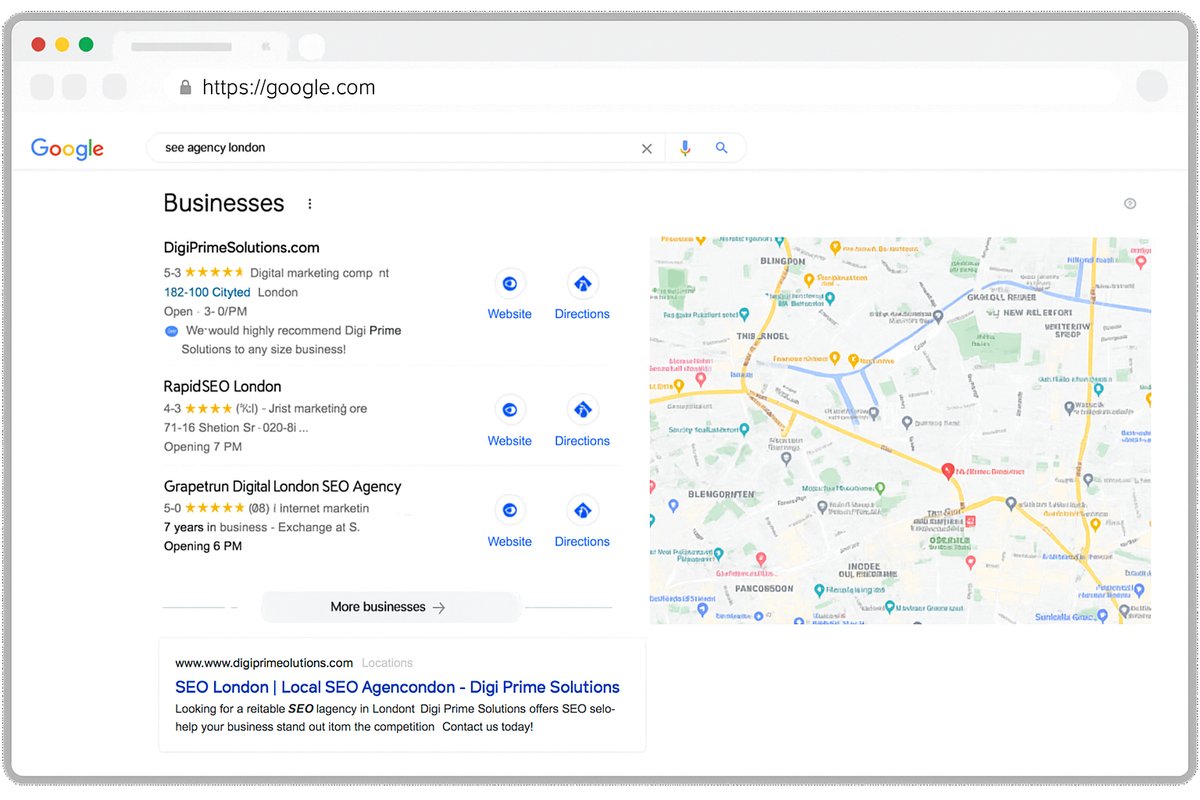The height and width of the screenshot is (800, 1200).
Task: Open Website for RapidSEO London
Action: (x=510, y=422)
